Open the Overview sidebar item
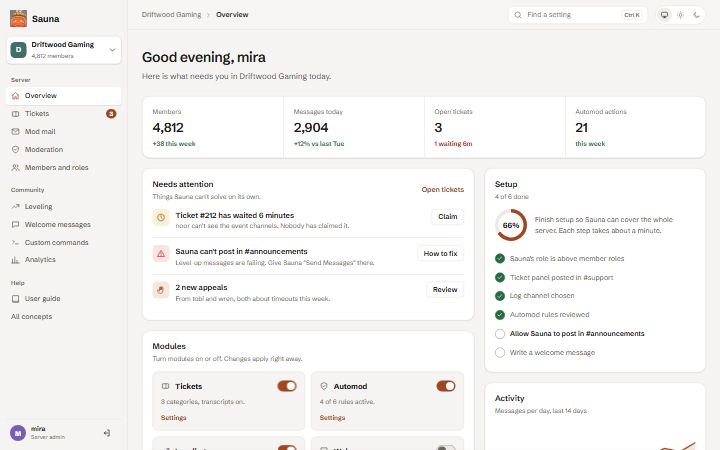This screenshot has width=720, height=450. coord(63,96)
